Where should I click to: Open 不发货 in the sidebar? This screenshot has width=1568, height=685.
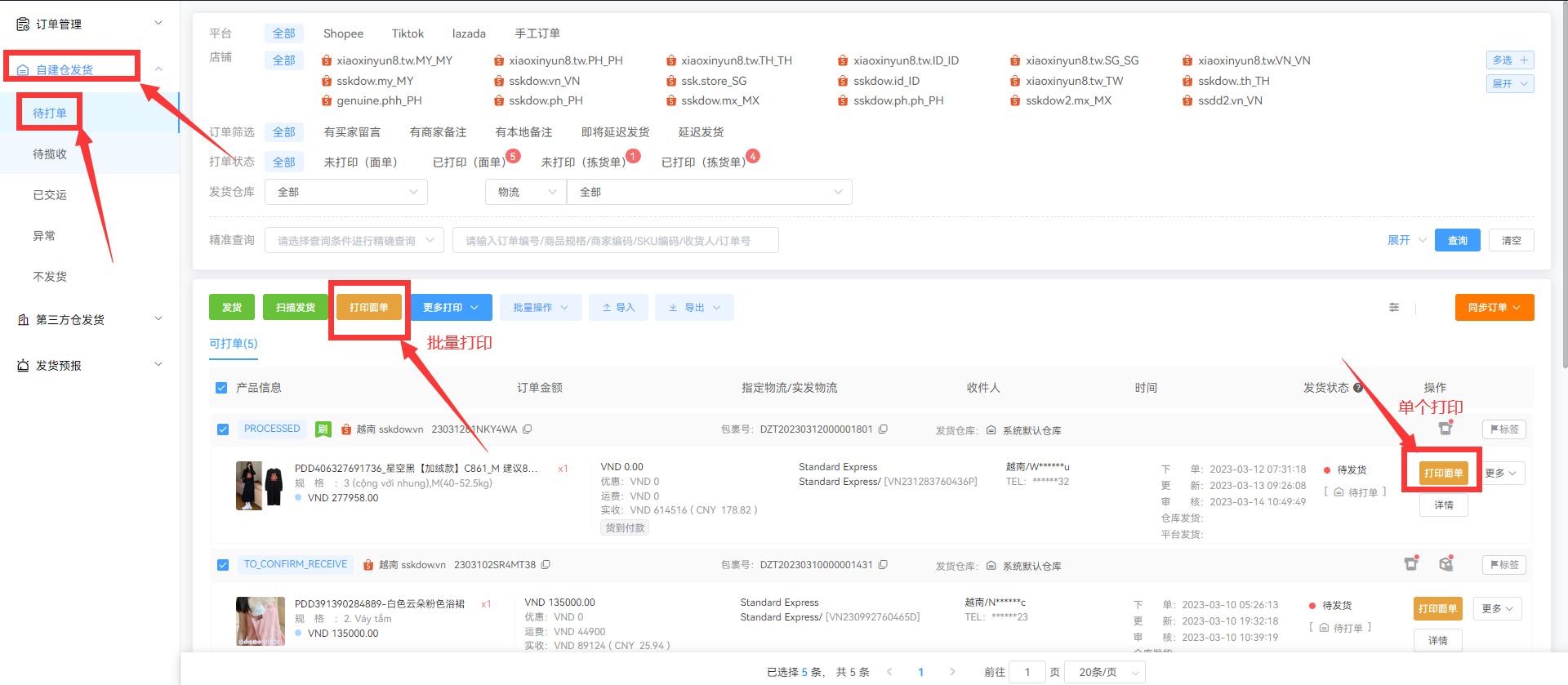pyautogui.click(x=50, y=276)
